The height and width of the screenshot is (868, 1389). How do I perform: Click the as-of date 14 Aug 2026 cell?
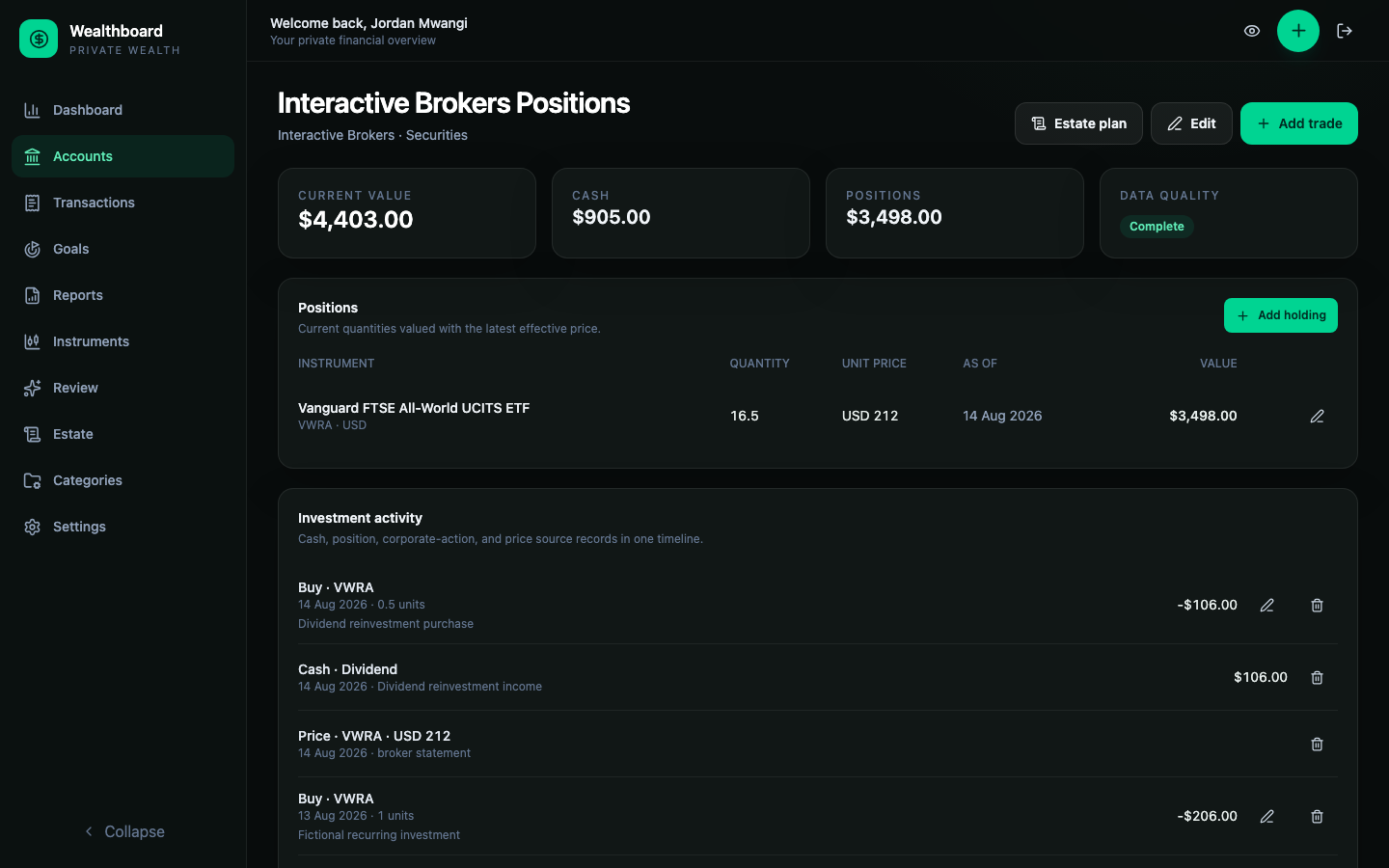pos(1002,416)
